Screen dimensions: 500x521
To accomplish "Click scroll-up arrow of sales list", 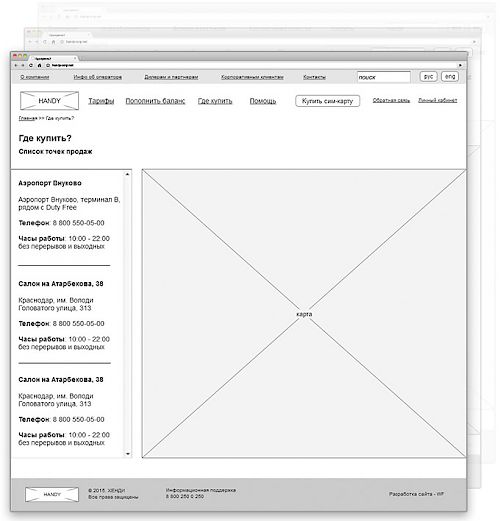I will click(x=127, y=174).
